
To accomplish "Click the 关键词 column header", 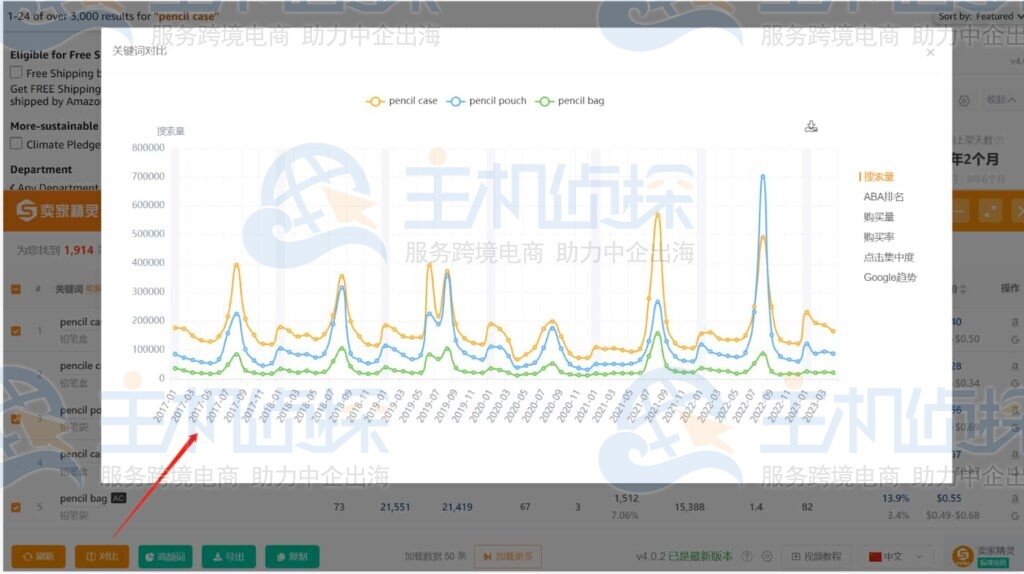I will point(68,289).
